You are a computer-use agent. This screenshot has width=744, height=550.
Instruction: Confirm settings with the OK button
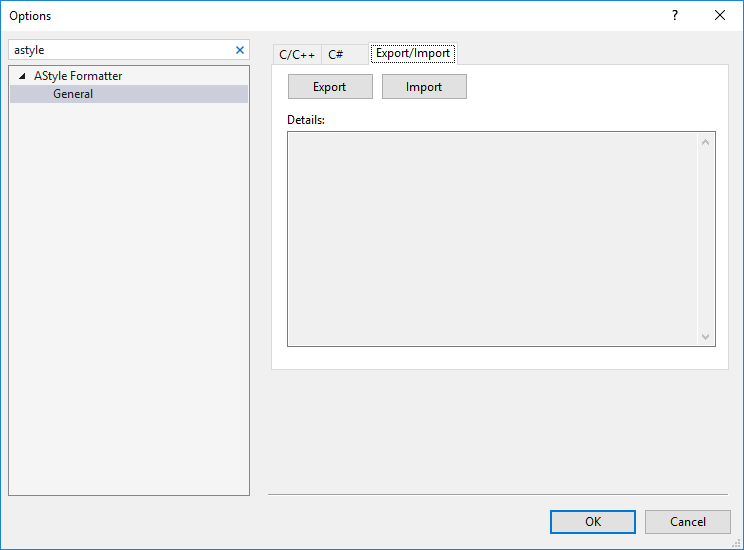pos(592,521)
